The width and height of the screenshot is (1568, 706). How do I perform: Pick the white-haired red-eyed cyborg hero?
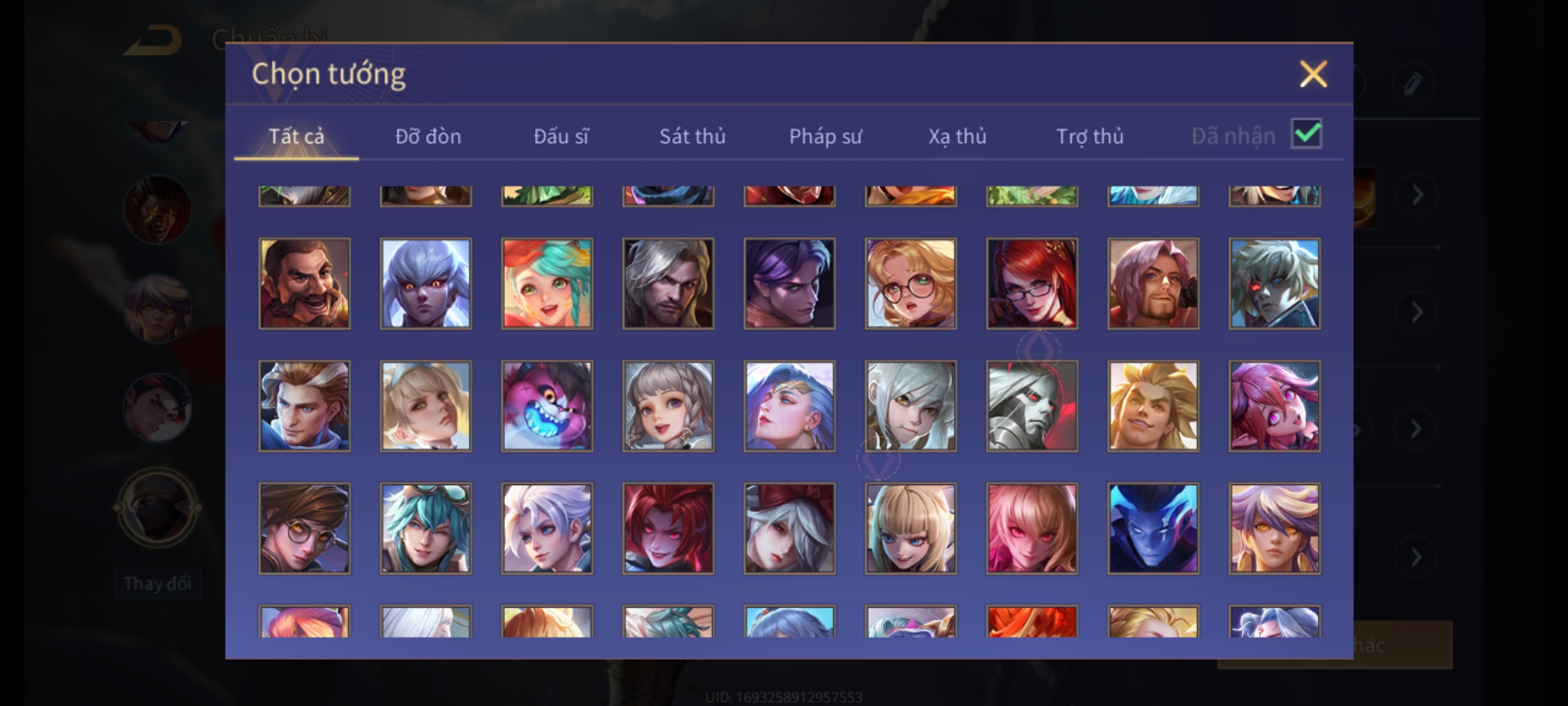tap(1275, 283)
